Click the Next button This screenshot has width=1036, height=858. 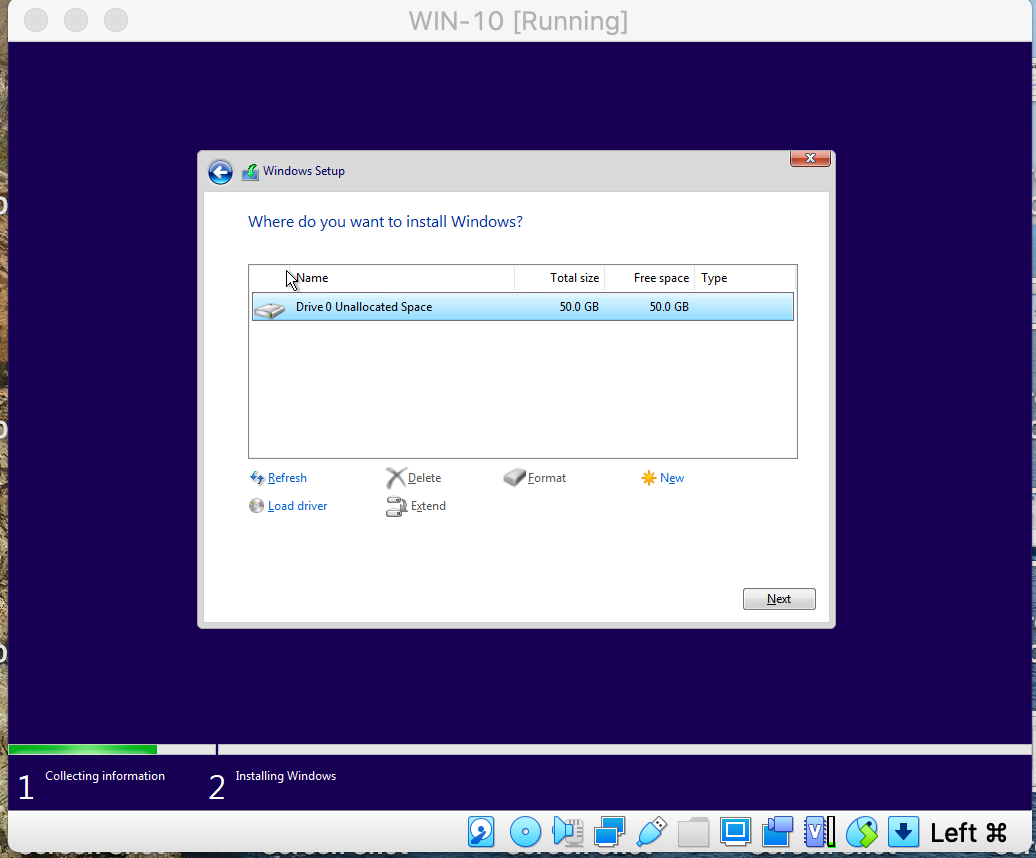pyautogui.click(x=779, y=598)
